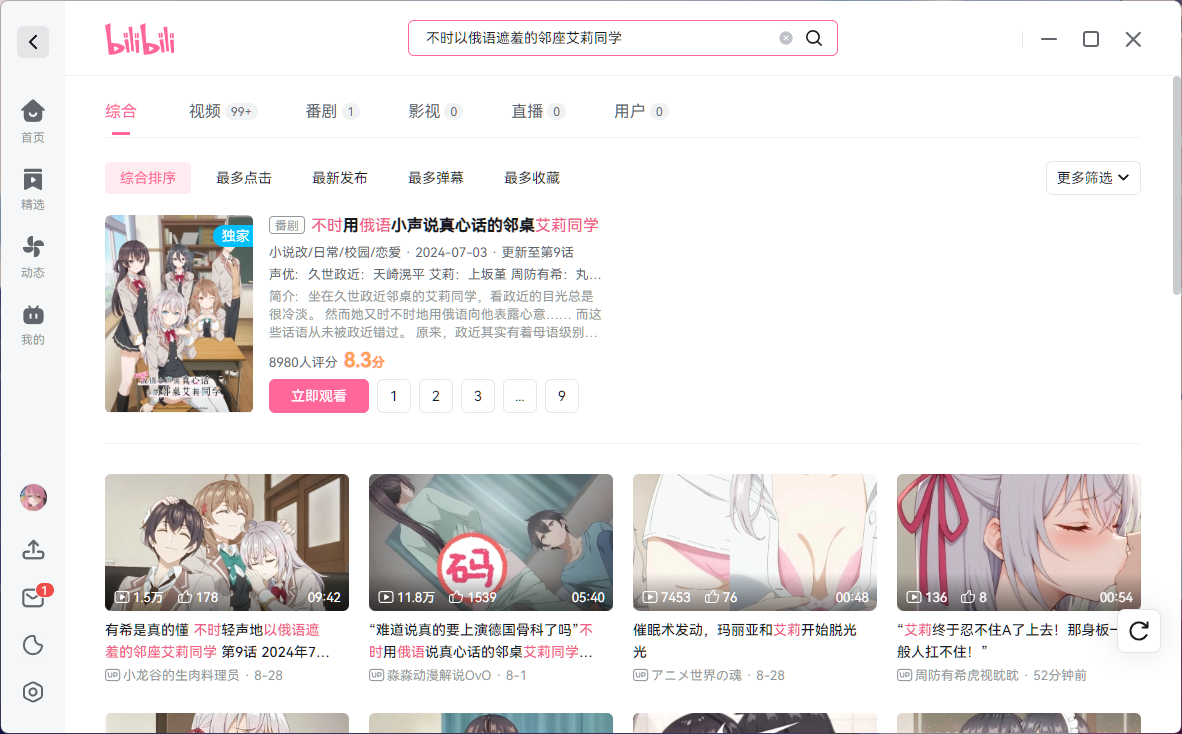
Task: Minimize the bilibili window
Action: coord(1049,39)
